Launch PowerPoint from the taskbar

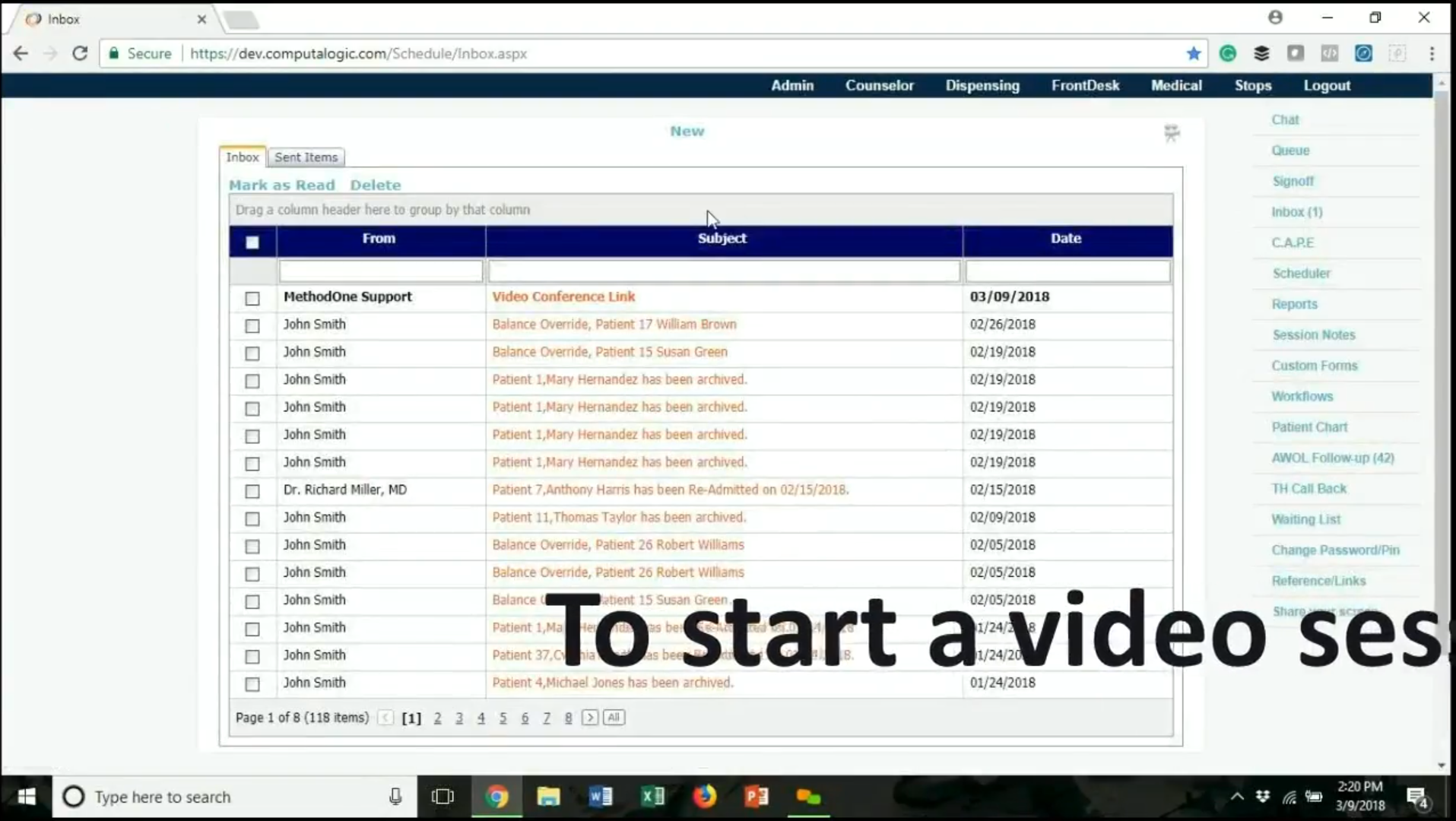[x=755, y=796]
